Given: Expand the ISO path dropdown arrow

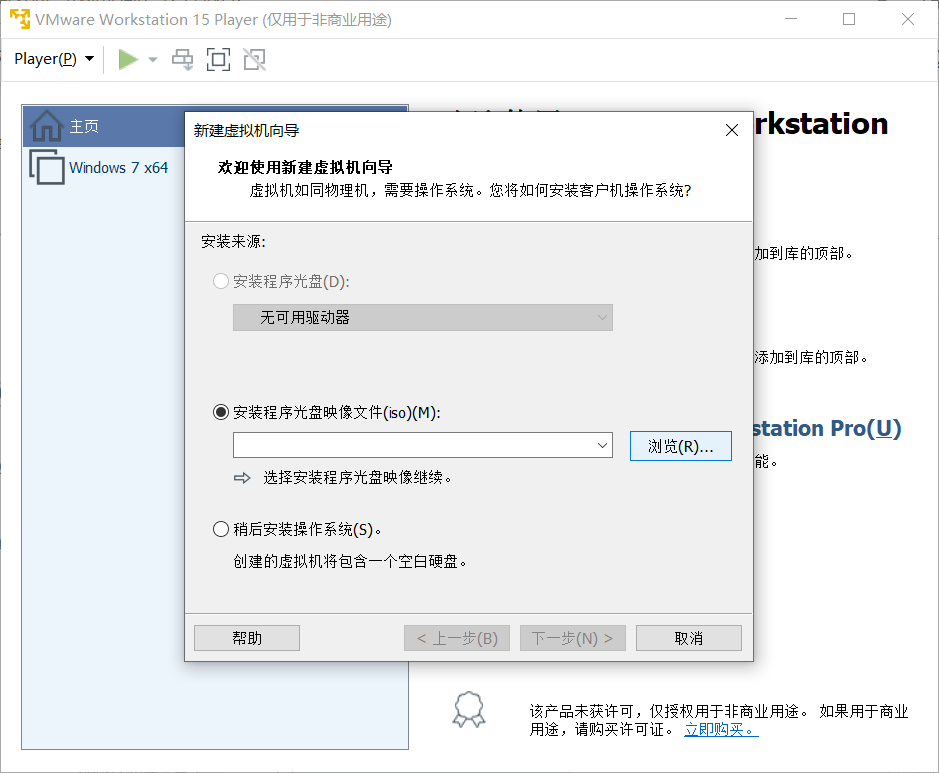Looking at the screenshot, I should click(602, 445).
